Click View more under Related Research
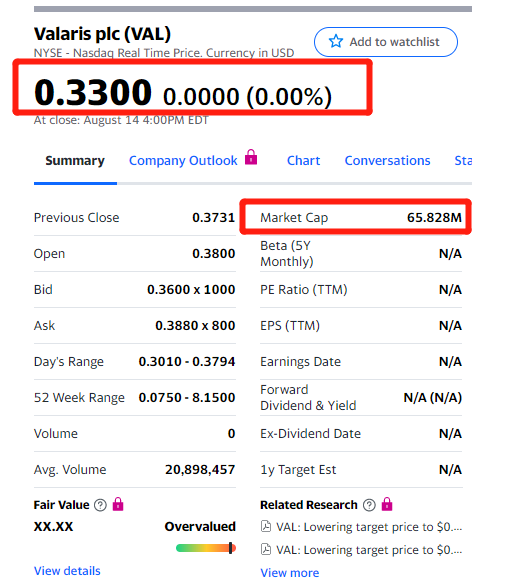Viewport: 517px width, 581px height. (289, 572)
